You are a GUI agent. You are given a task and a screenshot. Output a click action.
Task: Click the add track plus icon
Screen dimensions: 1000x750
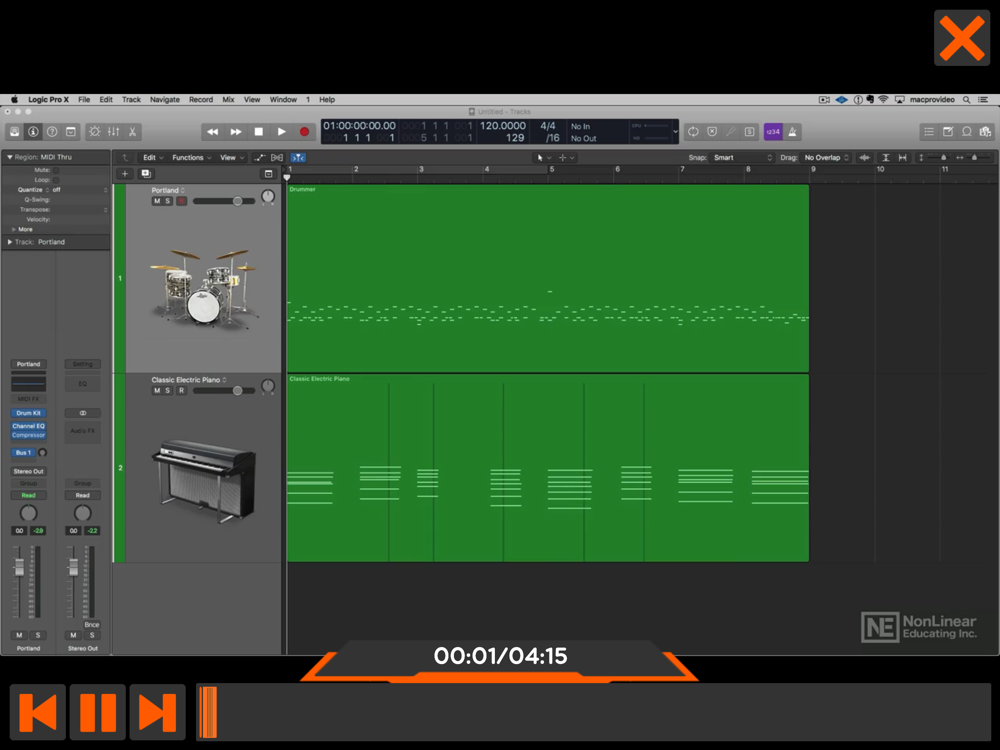tap(125, 173)
